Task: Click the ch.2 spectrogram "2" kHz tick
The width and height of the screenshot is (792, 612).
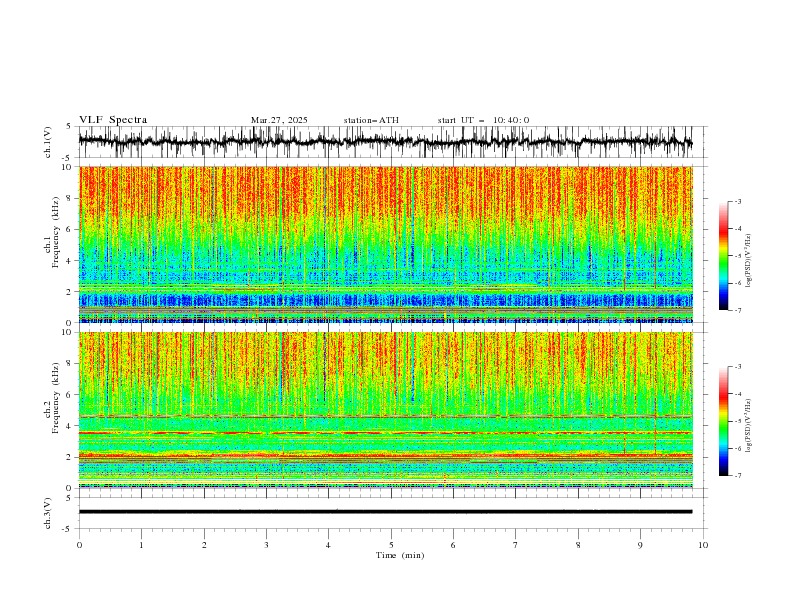Action: coord(71,457)
